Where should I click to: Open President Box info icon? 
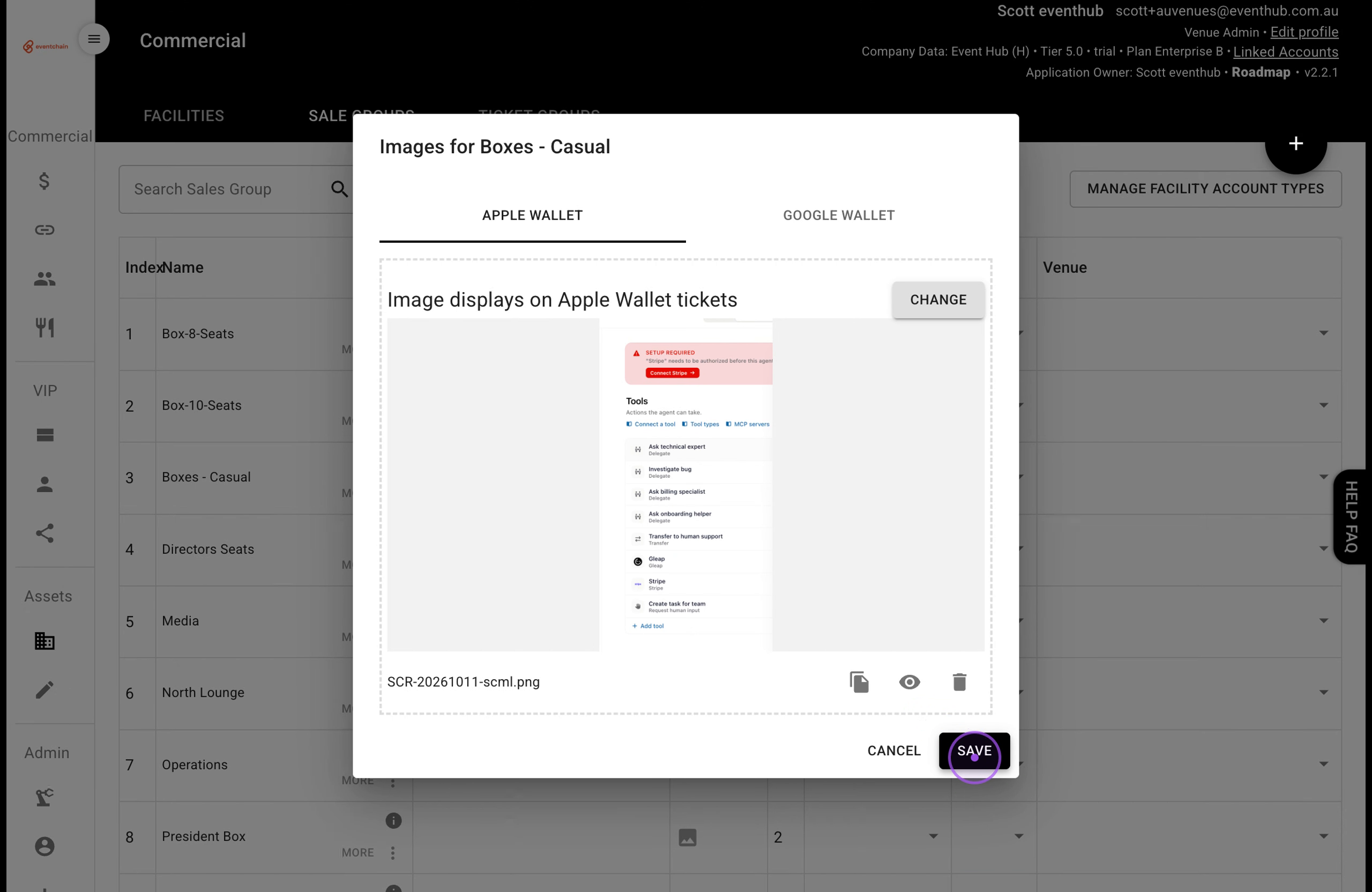pyautogui.click(x=393, y=821)
